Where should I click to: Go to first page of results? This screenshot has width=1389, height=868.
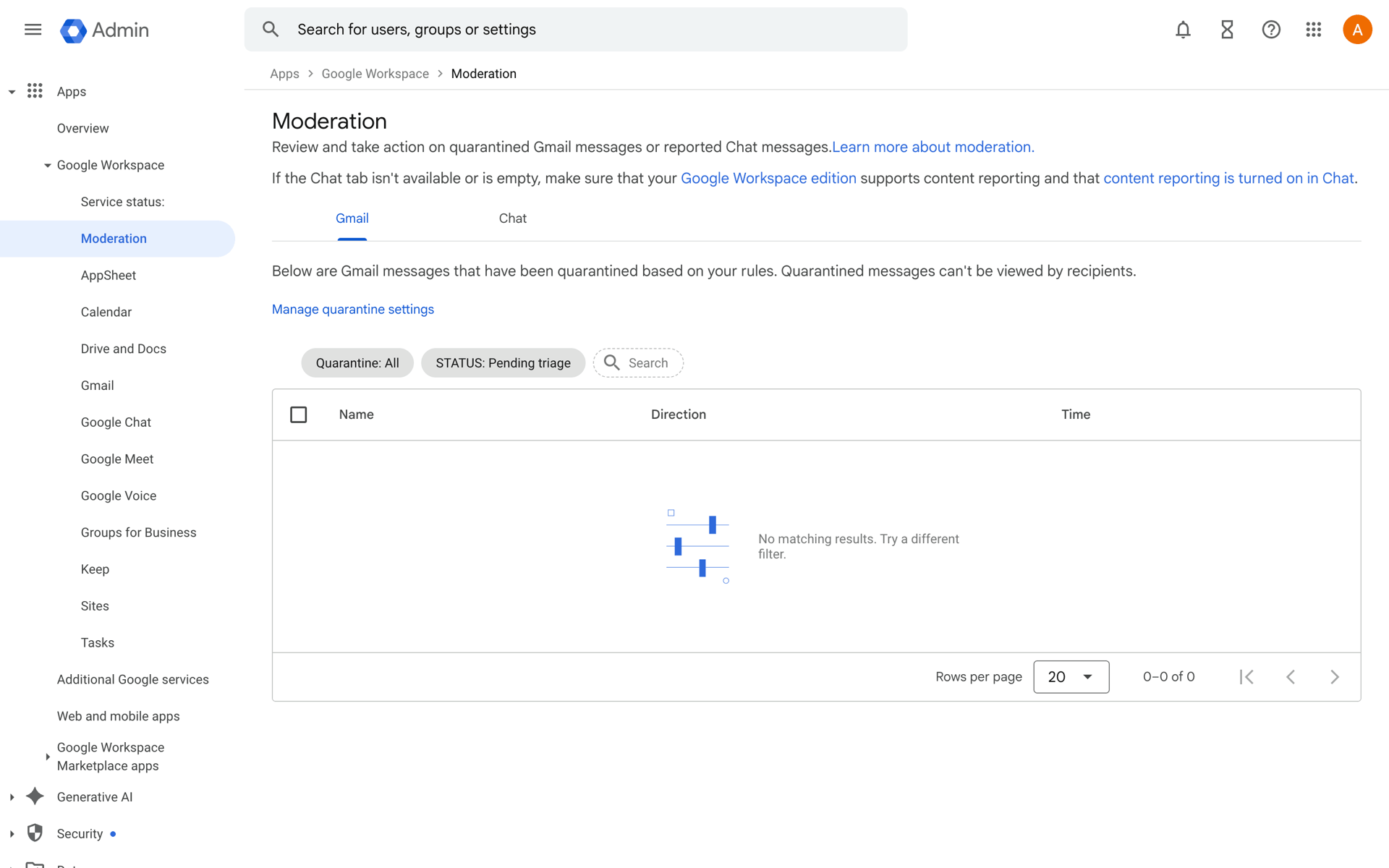click(x=1246, y=677)
